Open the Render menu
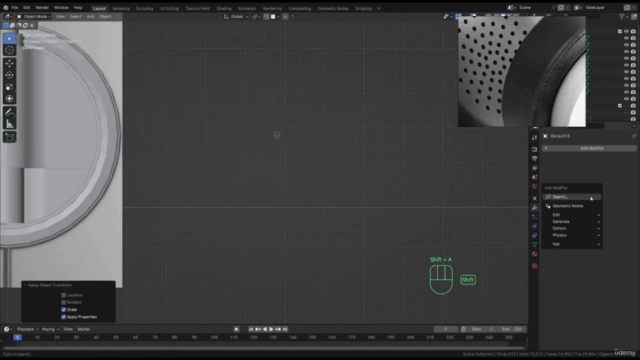 [x=42, y=8]
